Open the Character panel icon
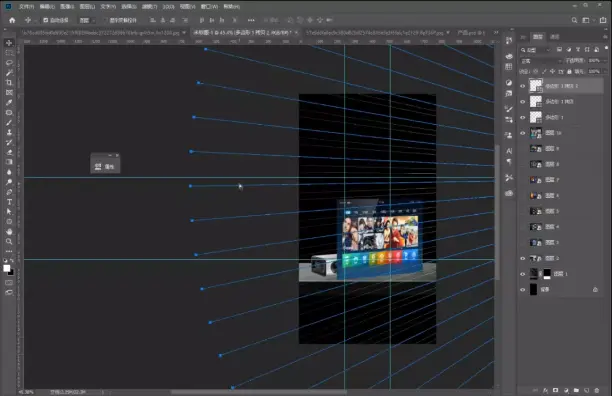The height and width of the screenshot is (396, 612). [x=509, y=151]
